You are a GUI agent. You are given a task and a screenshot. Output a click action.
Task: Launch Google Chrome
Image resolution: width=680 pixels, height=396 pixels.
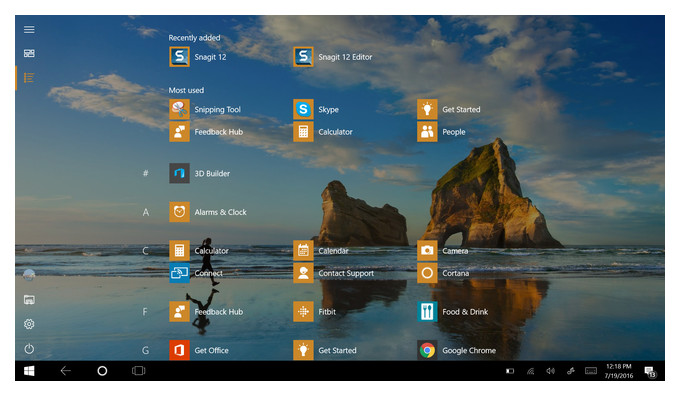457,350
